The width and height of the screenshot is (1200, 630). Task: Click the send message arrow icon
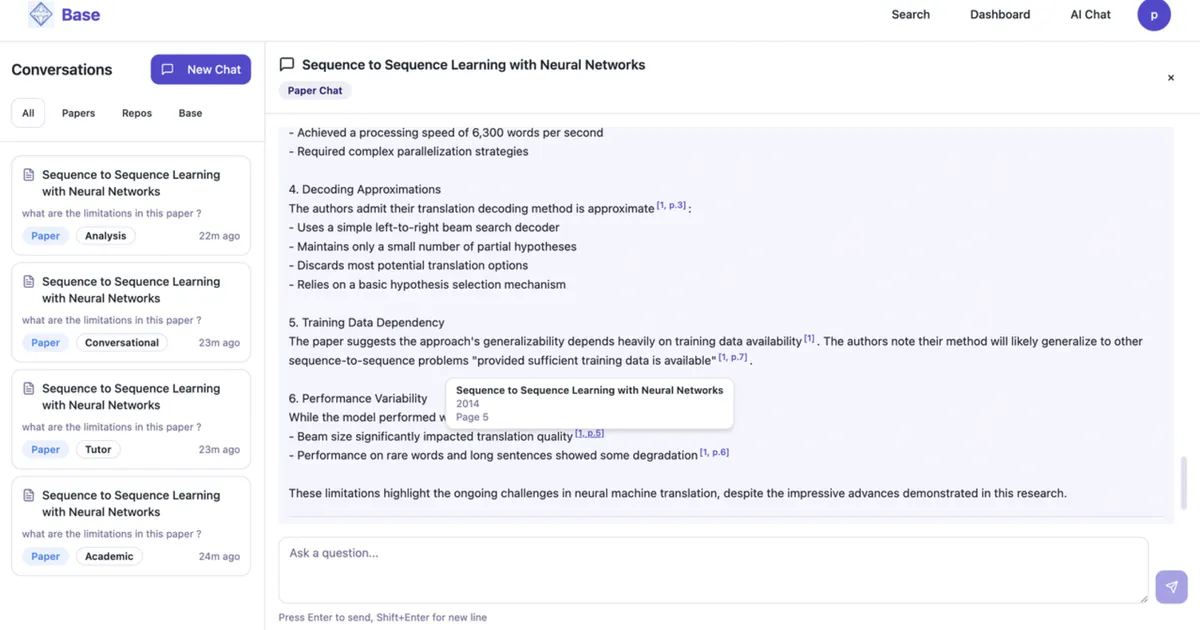click(1171, 587)
